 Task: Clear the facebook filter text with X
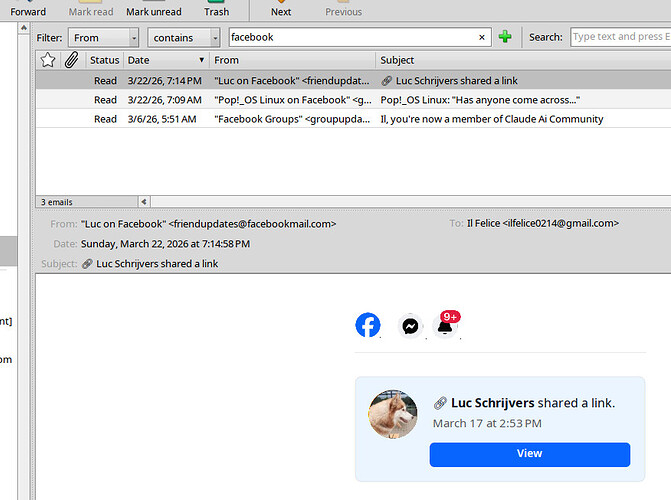pyautogui.click(x=482, y=37)
